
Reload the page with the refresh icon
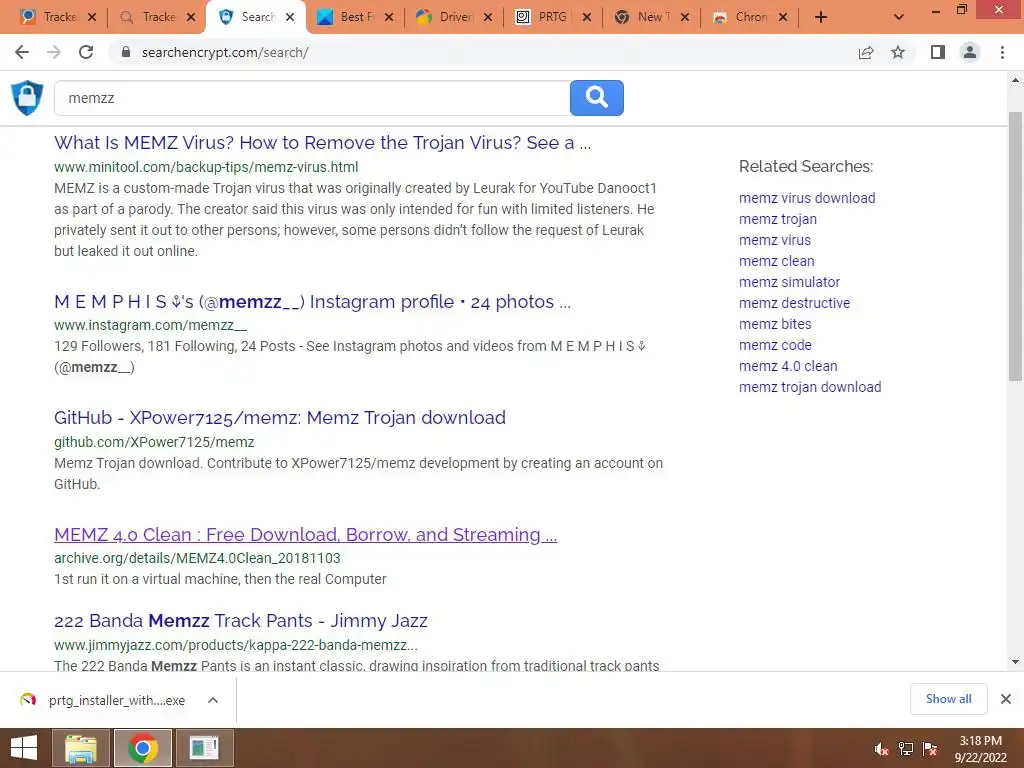(86, 52)
